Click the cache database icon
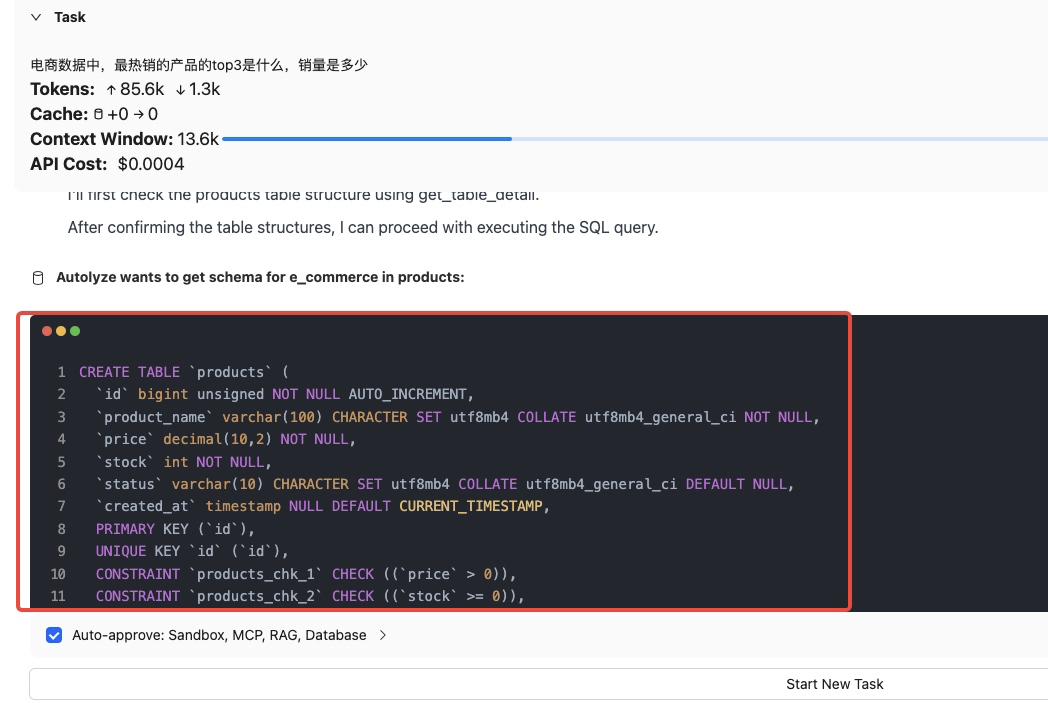This screenshot has width=1048, height=703. pos(98,114)
